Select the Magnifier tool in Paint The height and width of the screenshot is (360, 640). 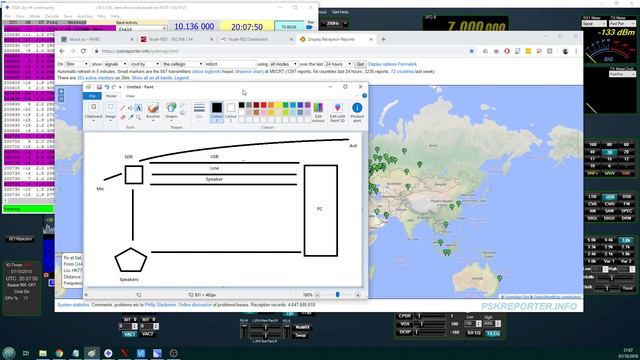click(138, 117)
